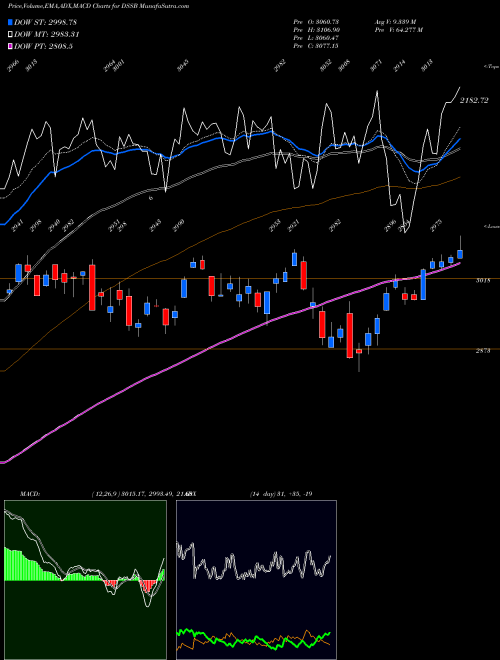Click the 'Pre H: 3106.90' high value

click(x=316, y=30)
